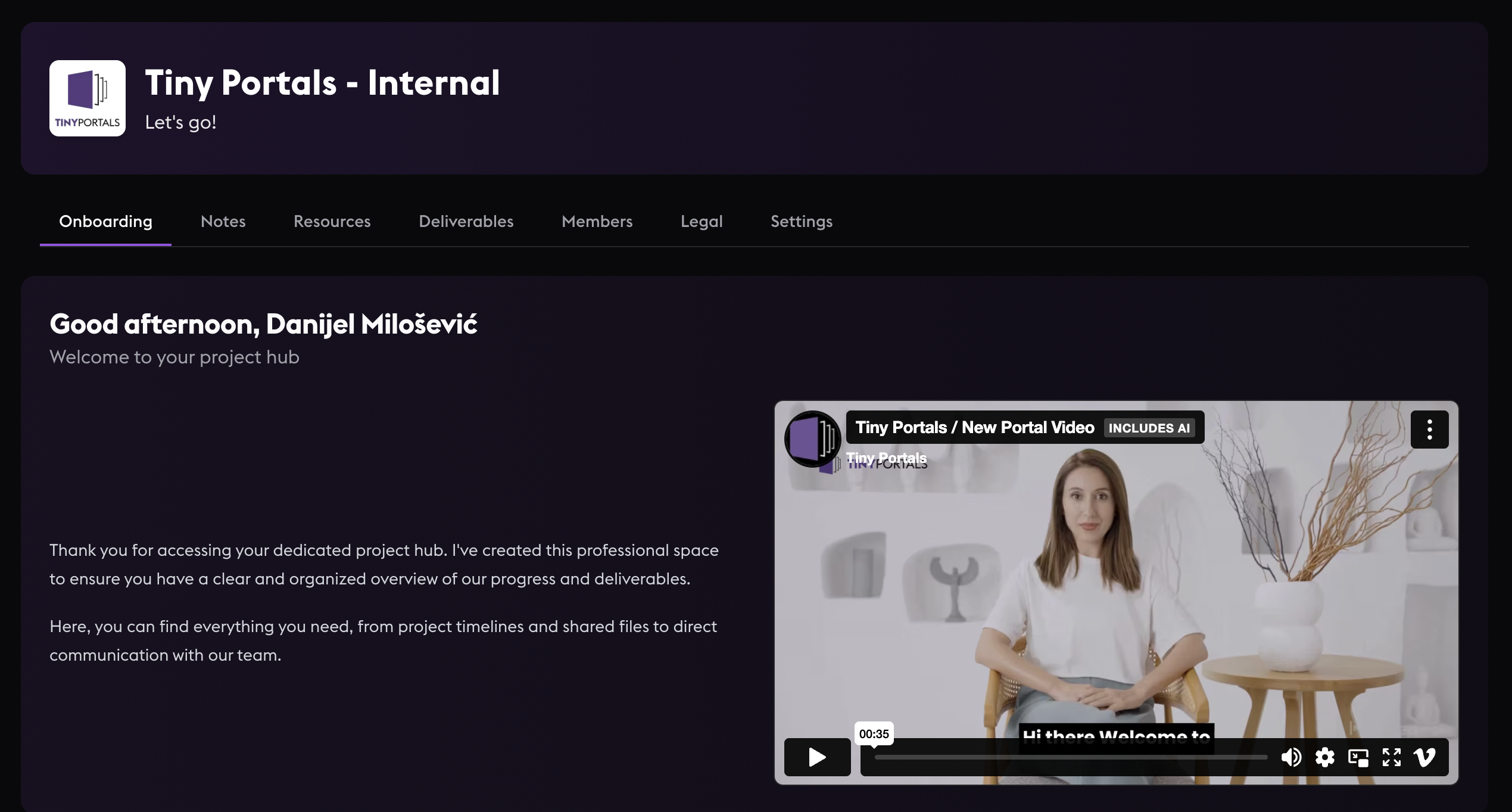Click the INCLUDES AI badge

[x=1149, y=428]
